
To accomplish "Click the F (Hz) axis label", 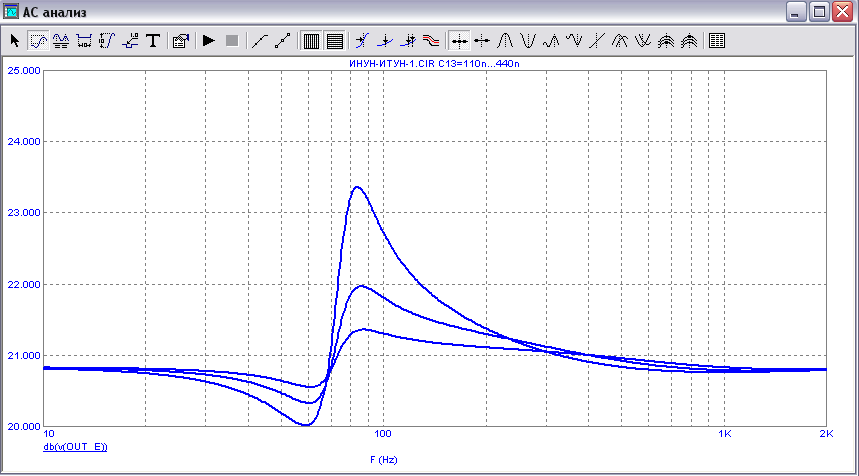I will pos(383,460).
